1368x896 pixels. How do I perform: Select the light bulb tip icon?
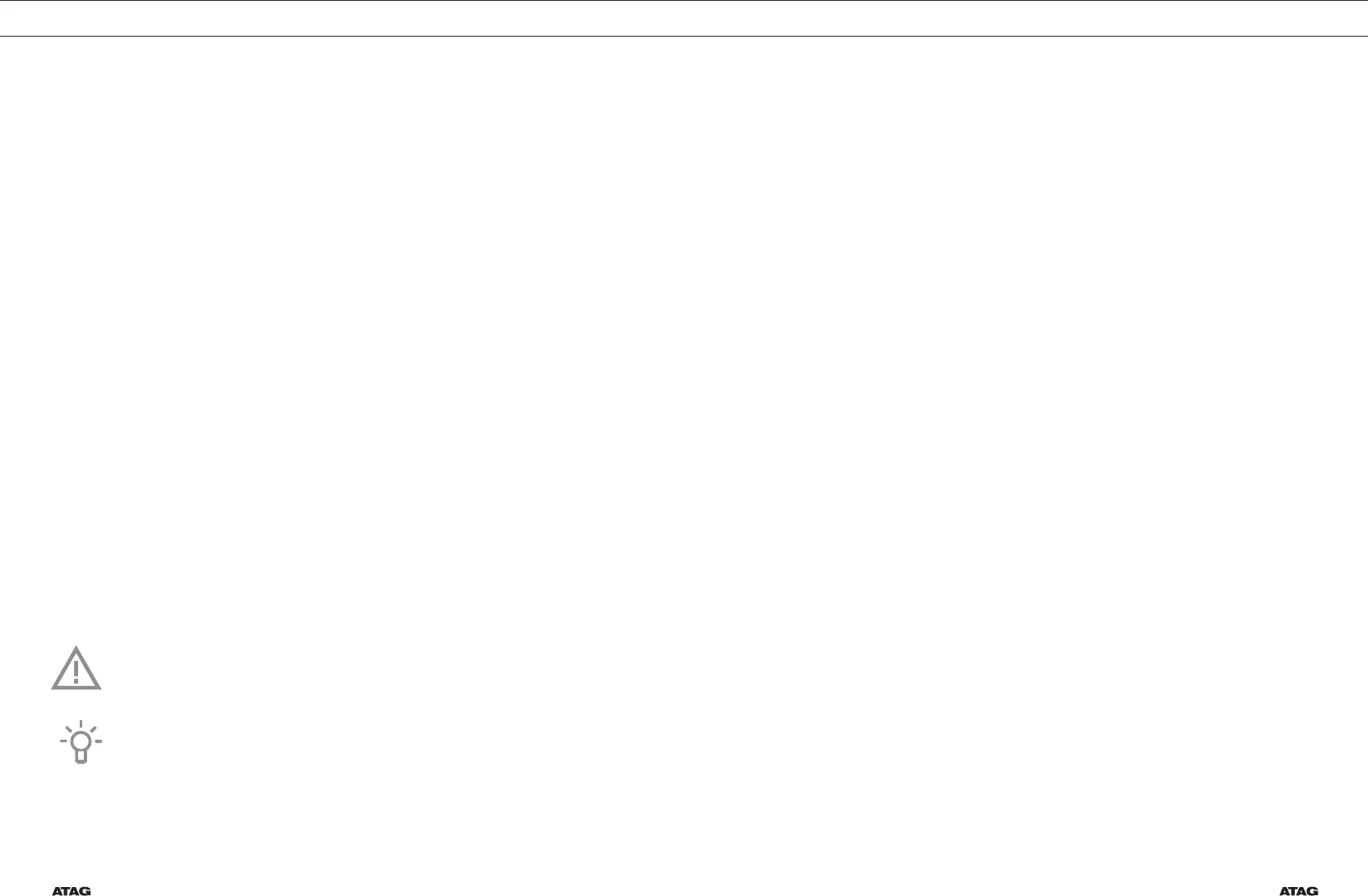[81, 742]
